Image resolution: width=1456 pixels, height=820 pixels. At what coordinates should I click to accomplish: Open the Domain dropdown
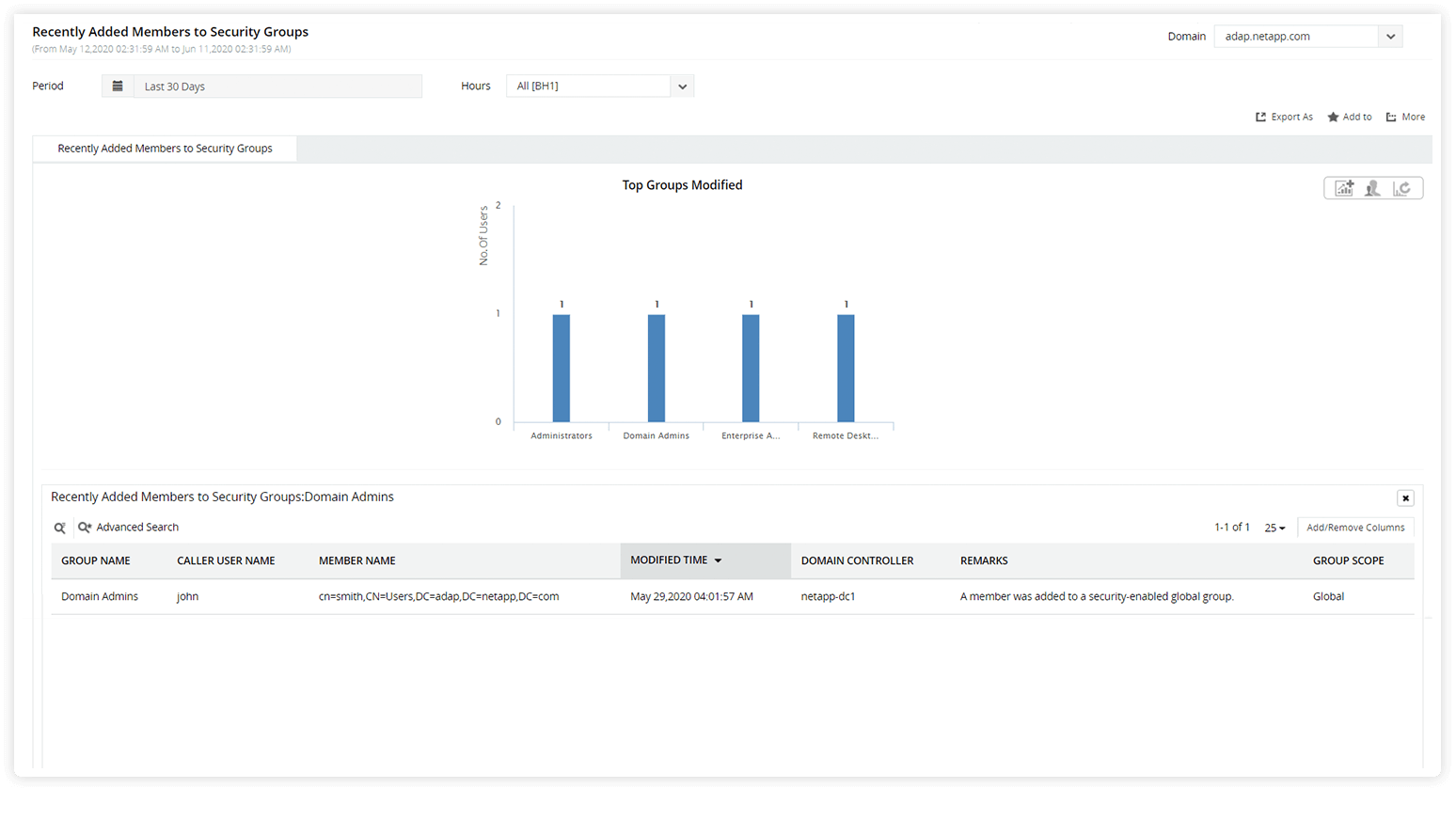1390,36
